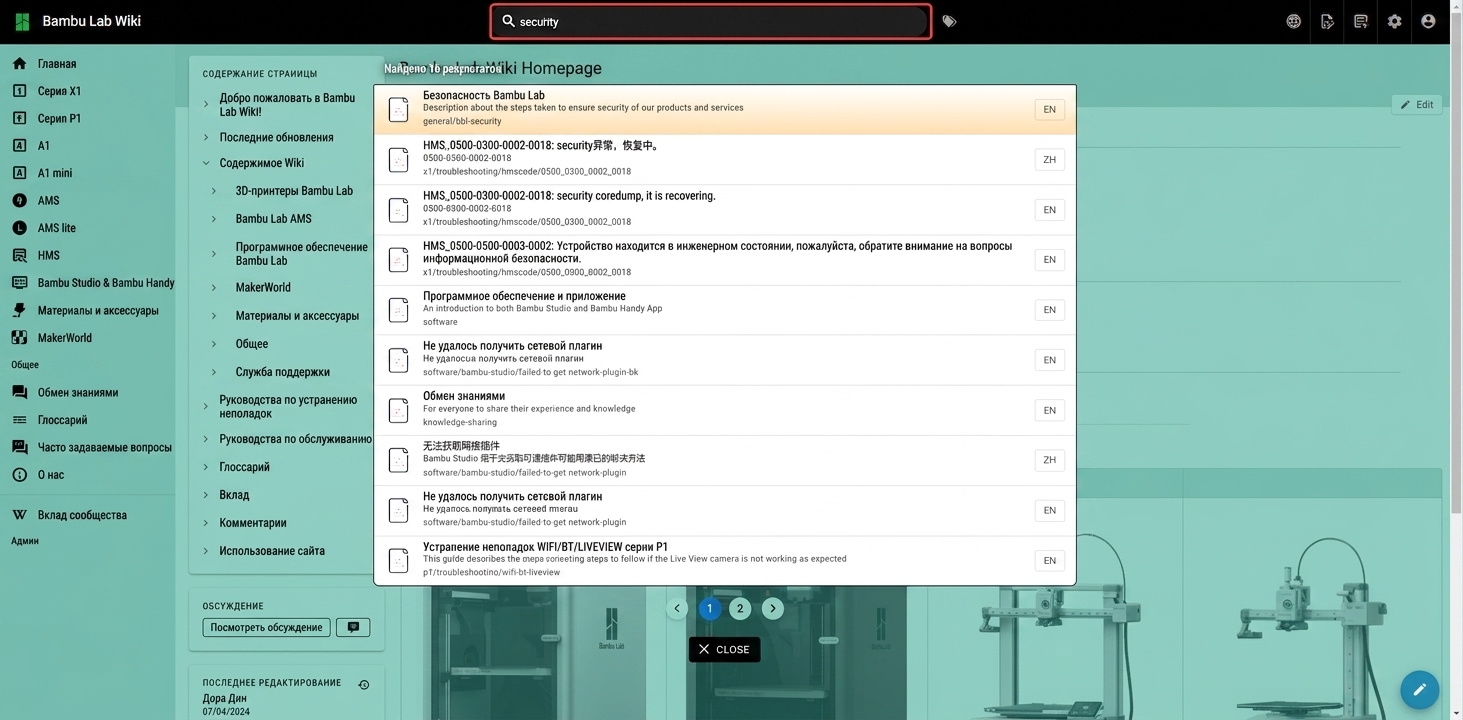Screen dimensions: 1463x720
Task: Select results page 1 in pagination
Action: (x=709, y=608)
